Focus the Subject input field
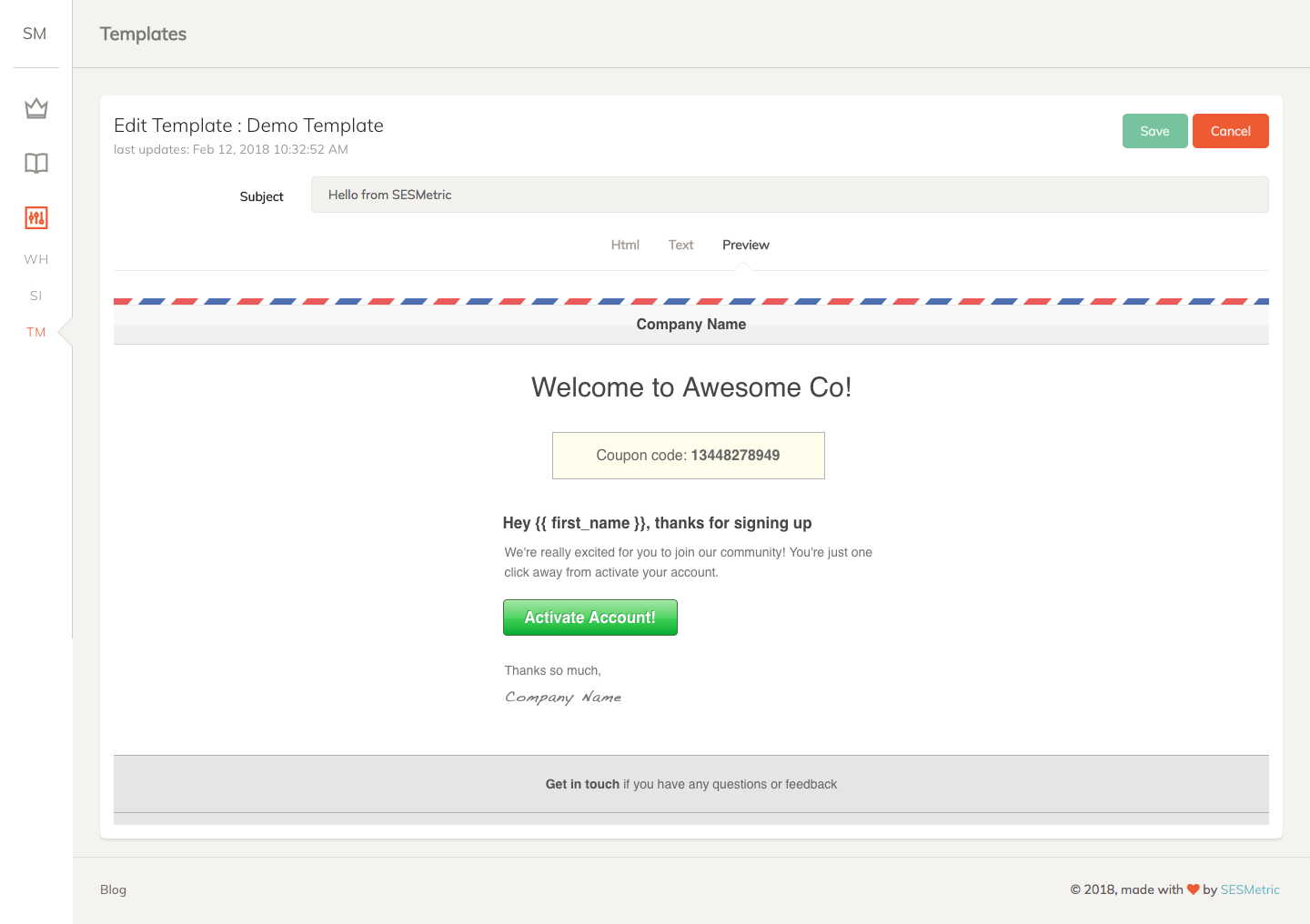 (790, 195)
